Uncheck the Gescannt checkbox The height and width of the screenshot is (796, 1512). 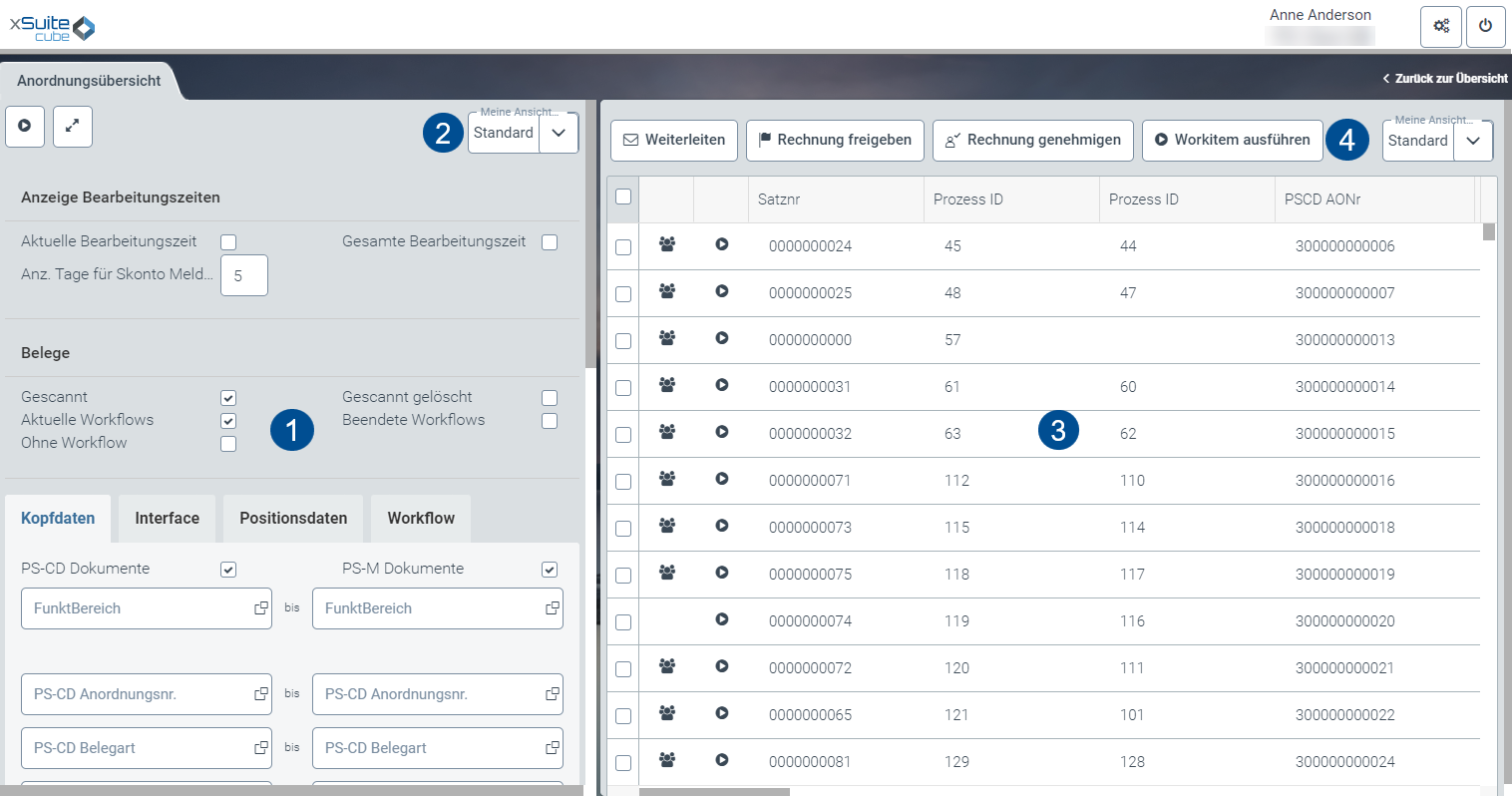click(x=228, y=398)
